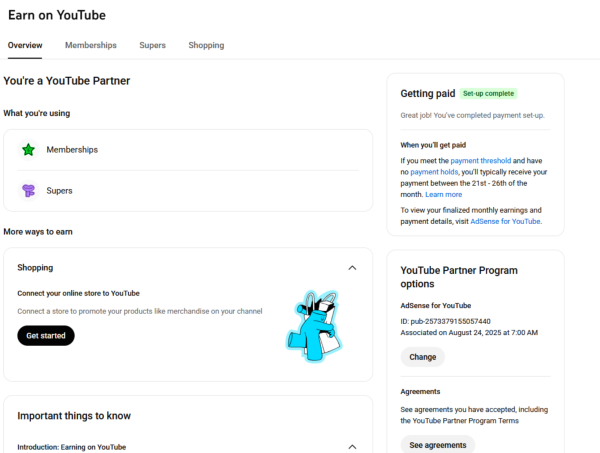Open the Memberships row in What you're using
The image size is (600, 453).
(x=188, y=150)
